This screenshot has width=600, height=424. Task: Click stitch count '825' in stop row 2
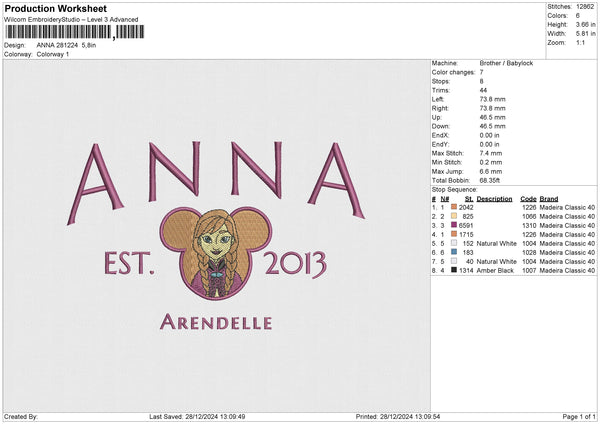click(468, 217)
